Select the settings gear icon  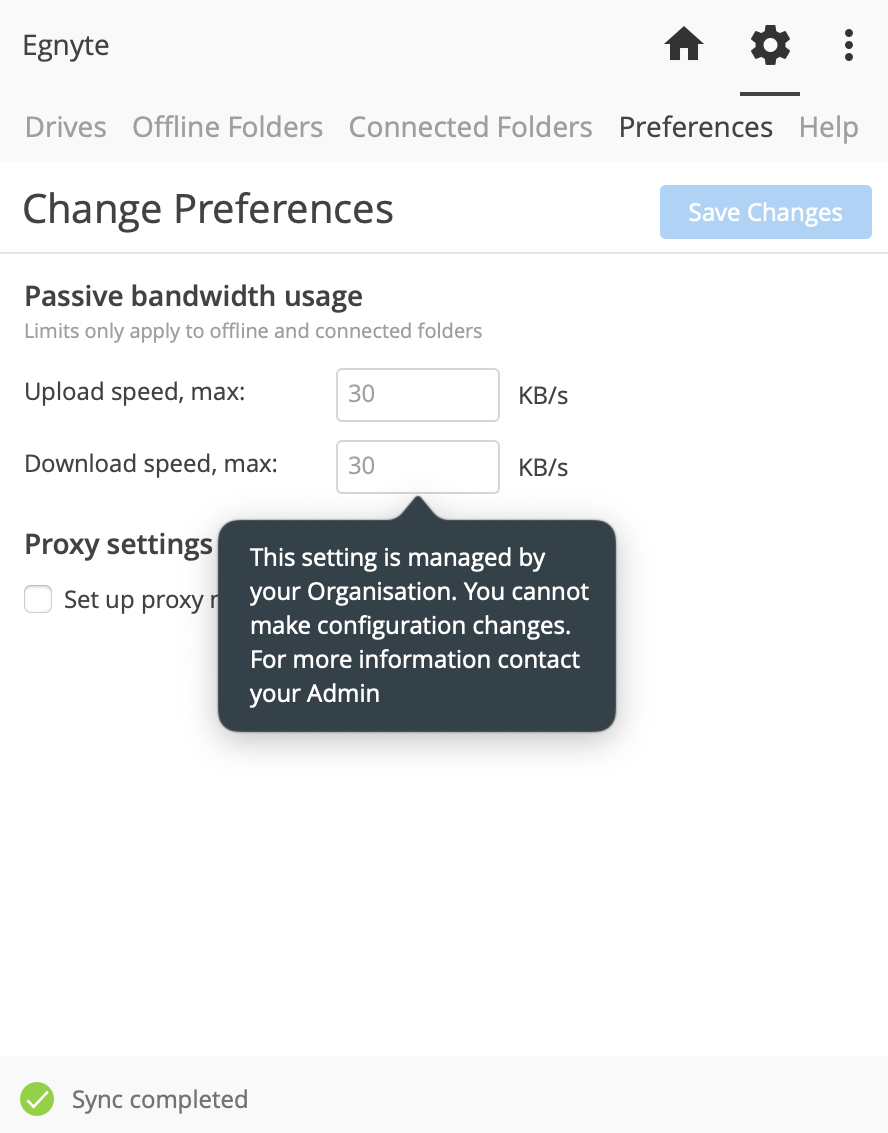coord(770,45)
